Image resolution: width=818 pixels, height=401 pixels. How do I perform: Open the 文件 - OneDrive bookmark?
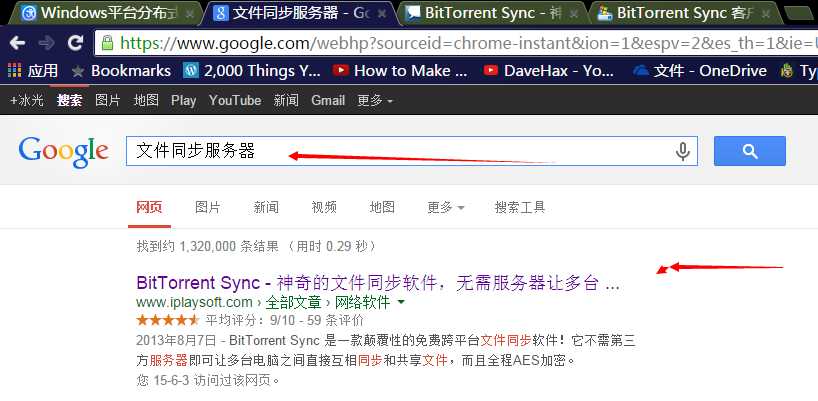(x=700, y=70)
